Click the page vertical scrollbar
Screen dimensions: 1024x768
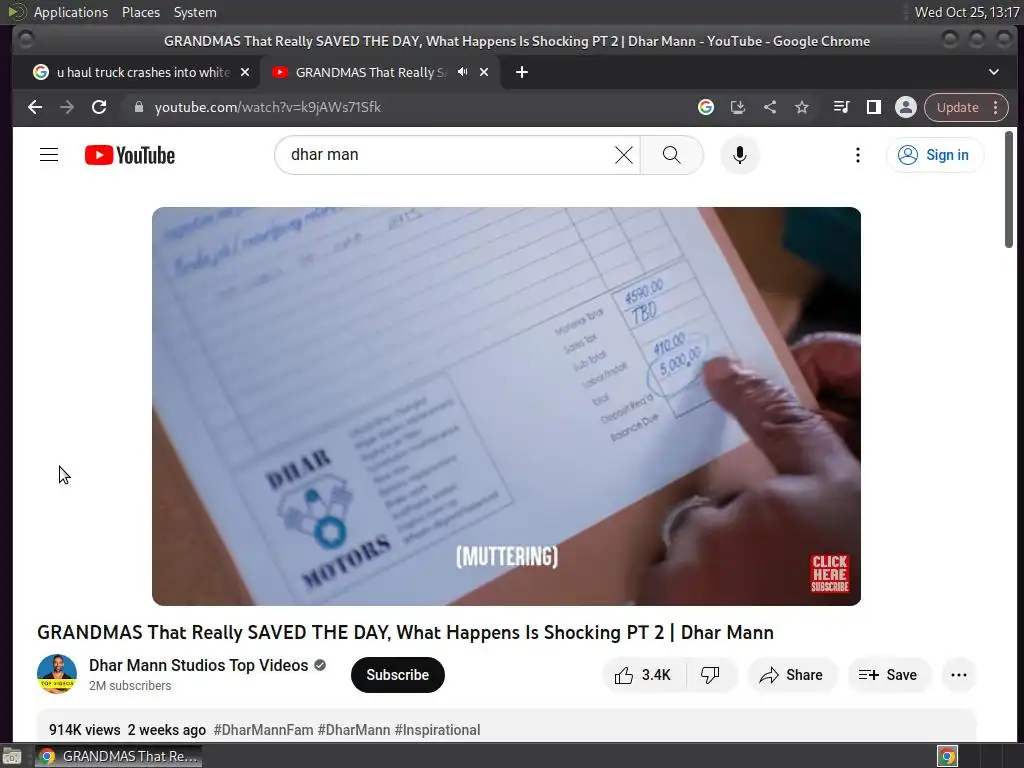click(1008, 189)
